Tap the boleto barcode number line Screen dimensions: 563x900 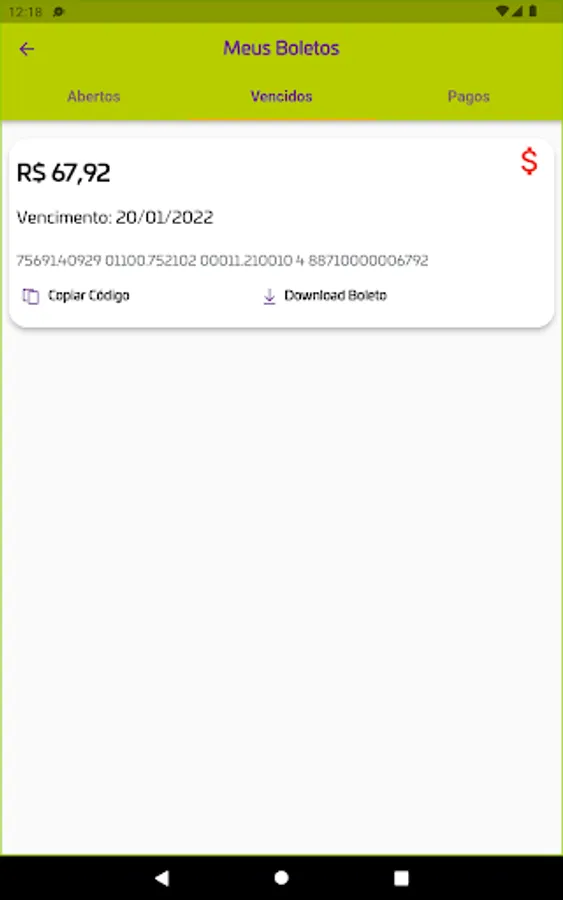click(222, 261)
